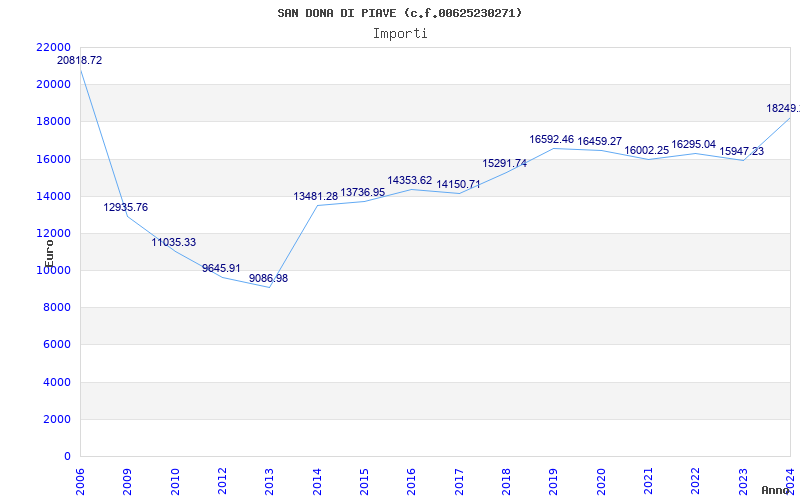Click the 2019 x-axis year label
This screenshot has width=800, height=500.
click(554, 481)
